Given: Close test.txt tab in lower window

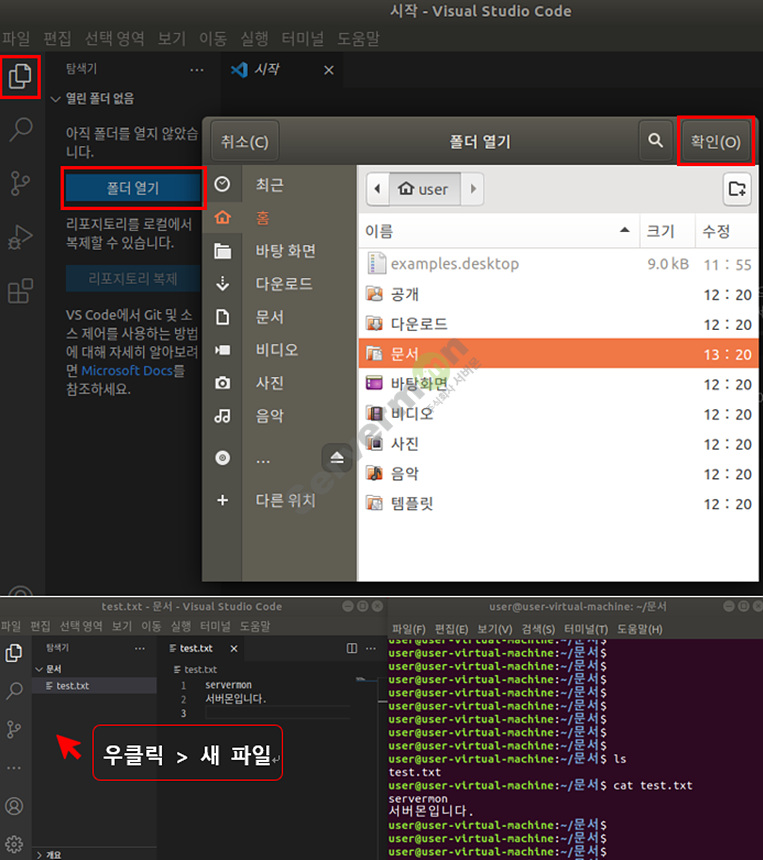Looking at the screenshot, I should (234, 648).
